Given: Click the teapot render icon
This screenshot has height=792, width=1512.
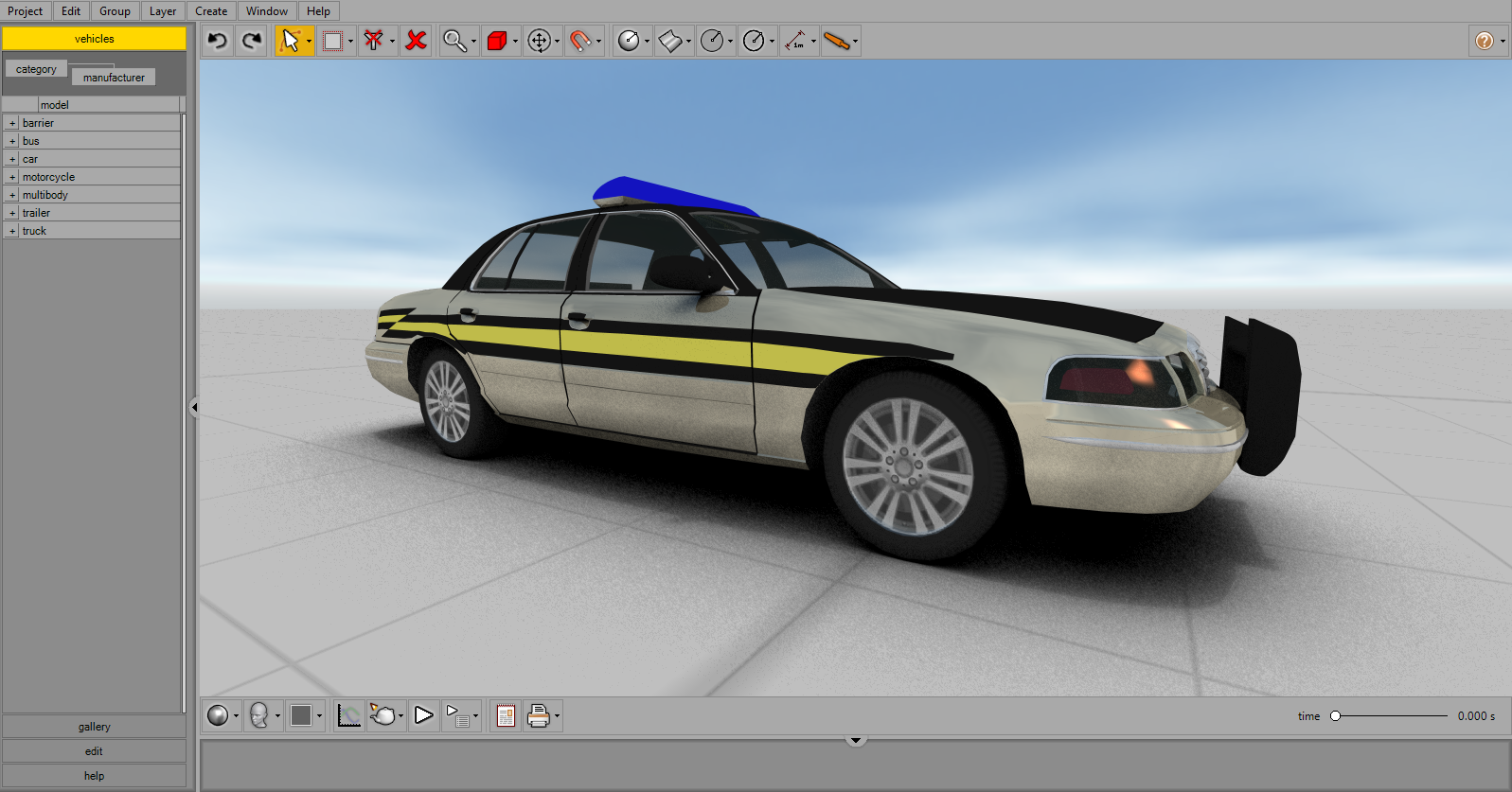Looking at the screenshot, I should pyautogui.click(x=382, y=715).
